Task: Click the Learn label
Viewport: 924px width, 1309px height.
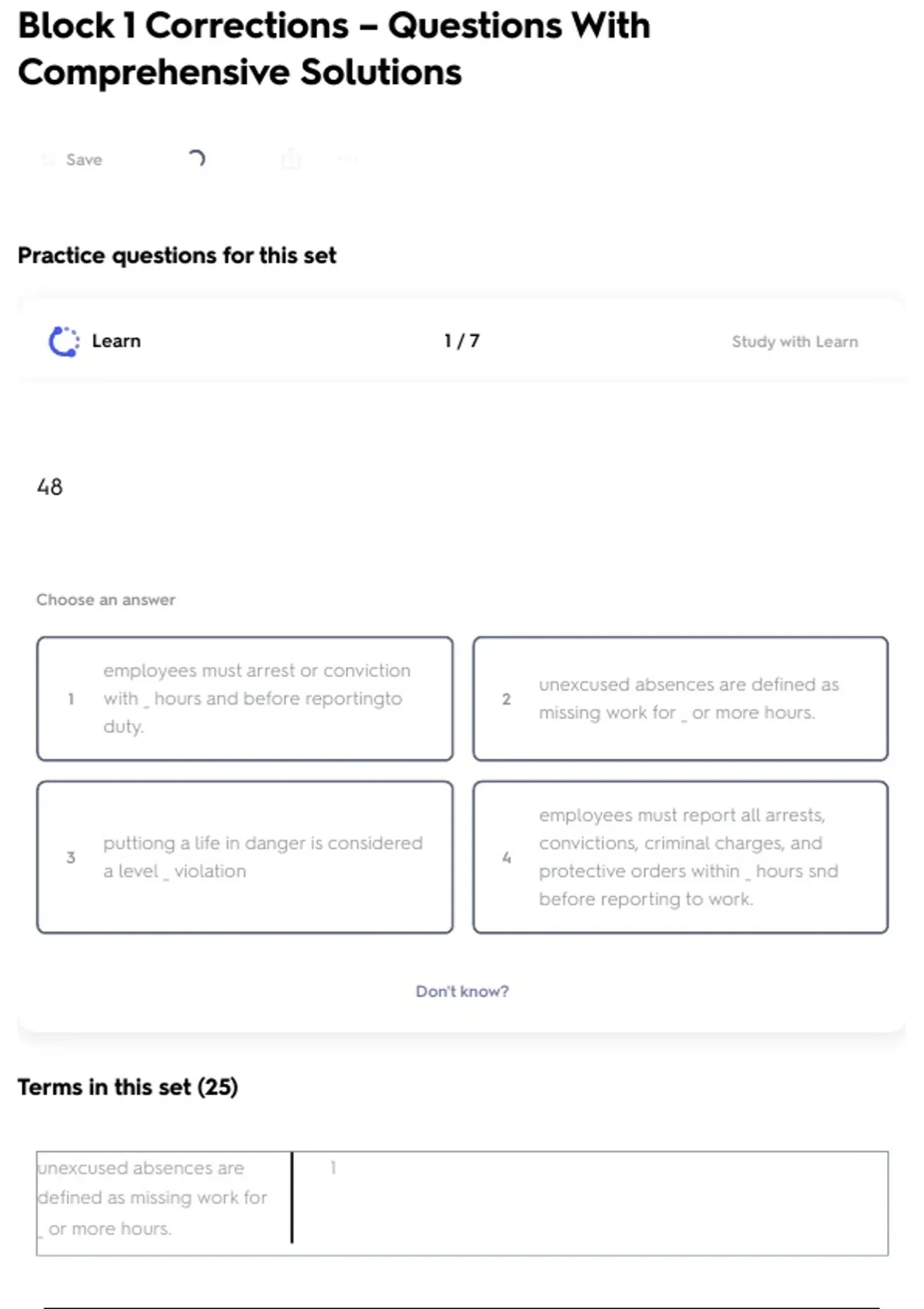Action: click(116, 341)
